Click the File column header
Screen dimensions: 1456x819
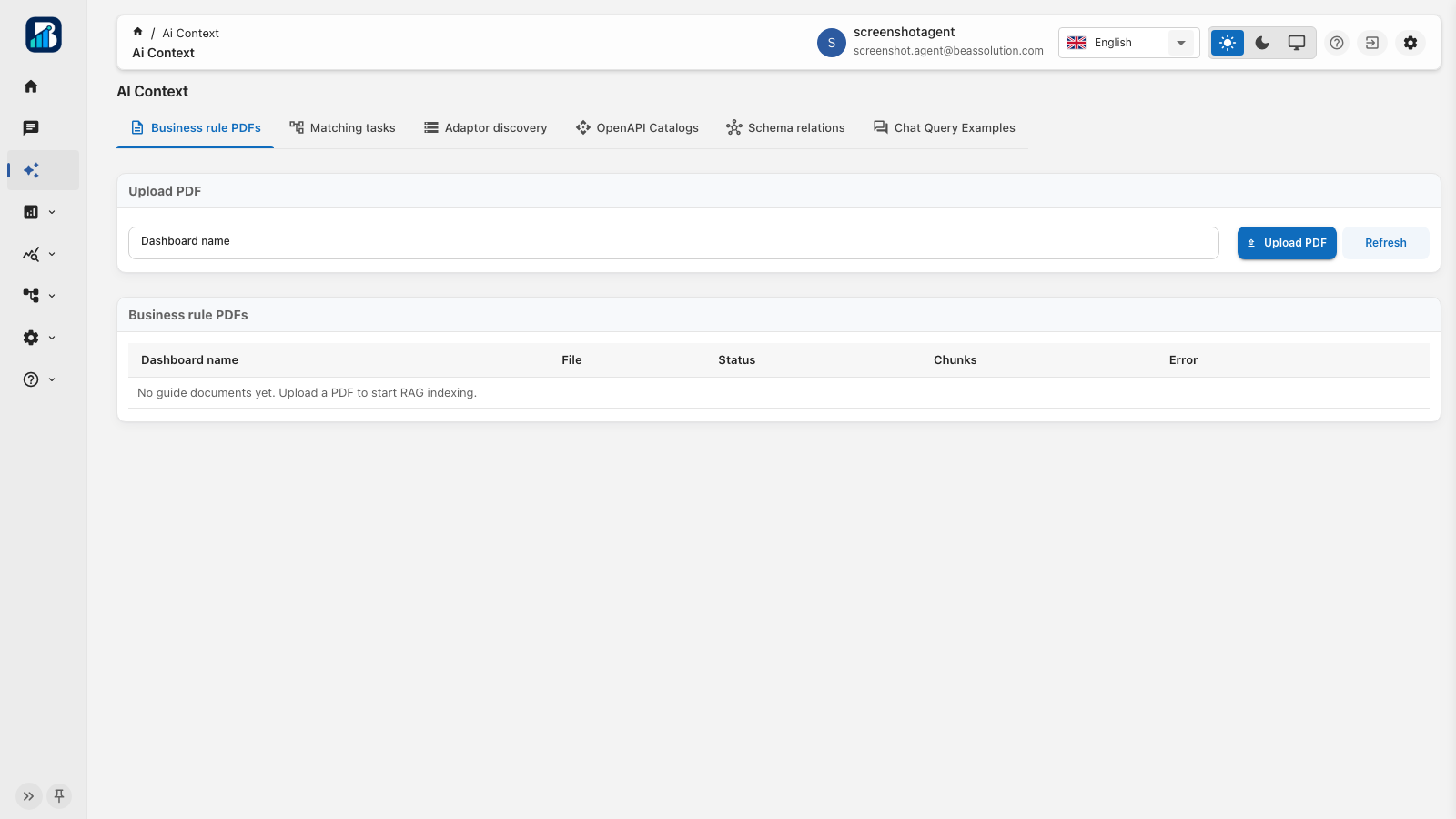571,360
